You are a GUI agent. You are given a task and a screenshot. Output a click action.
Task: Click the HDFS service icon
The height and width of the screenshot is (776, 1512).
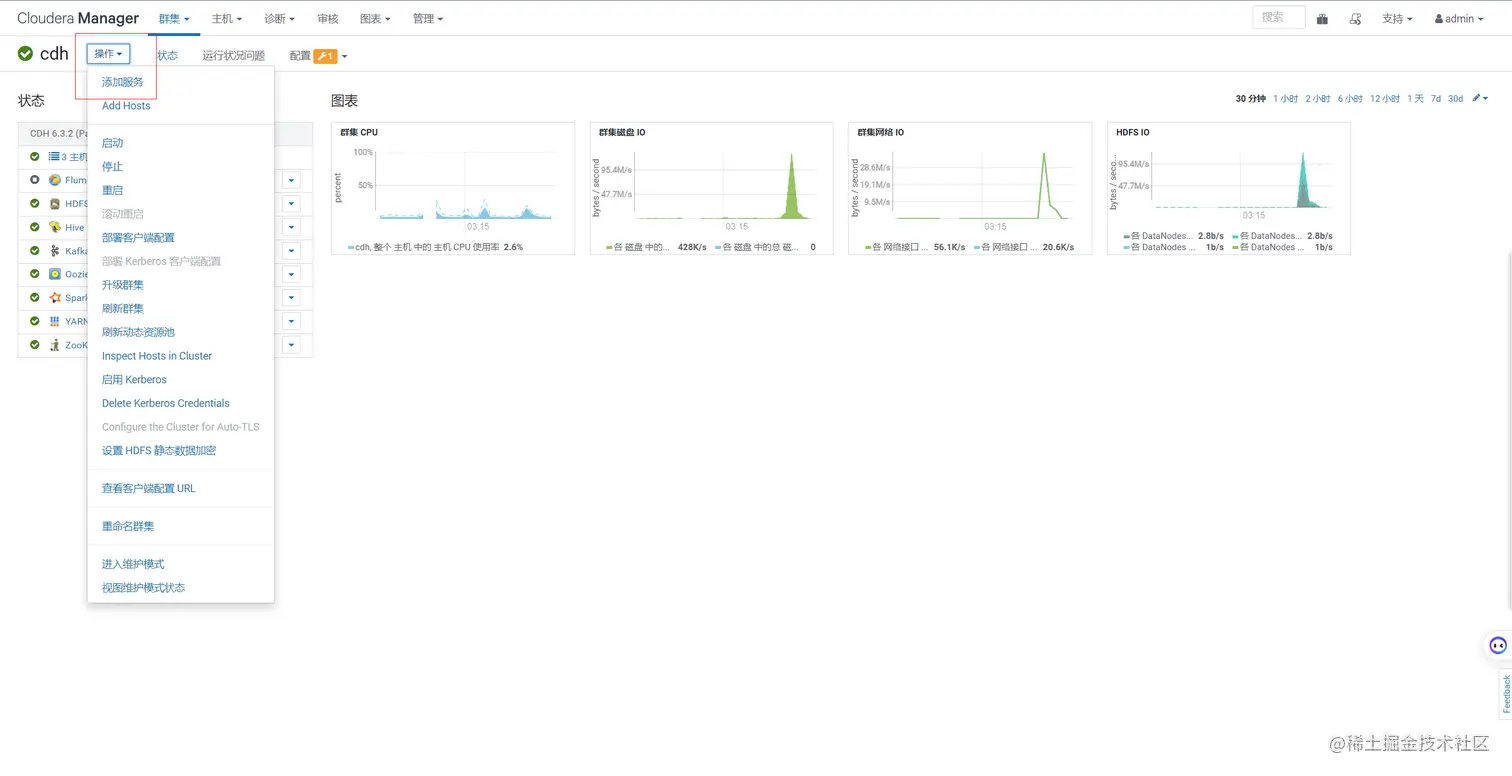click(55, 204)
